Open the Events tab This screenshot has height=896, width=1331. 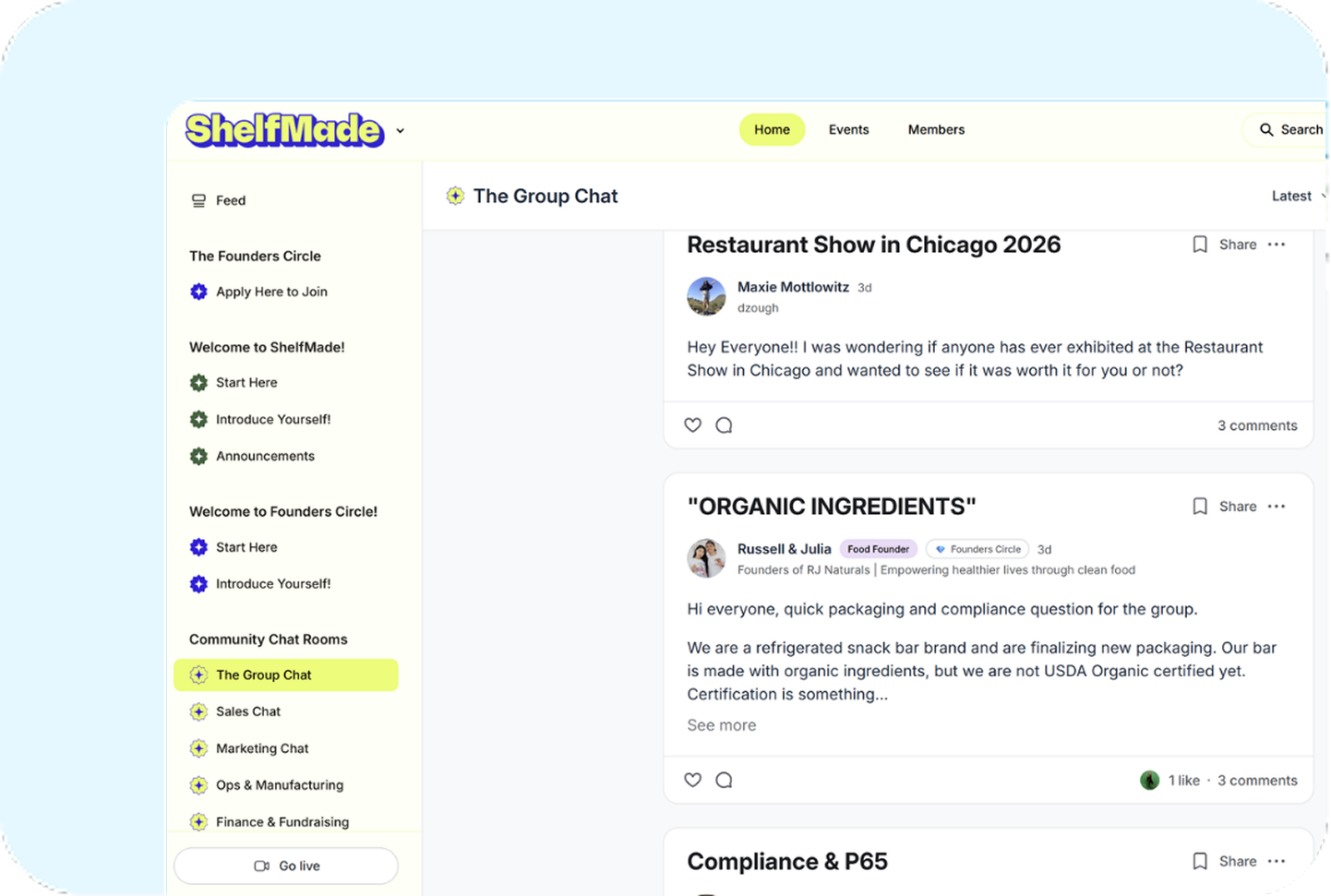coord(848,130)
